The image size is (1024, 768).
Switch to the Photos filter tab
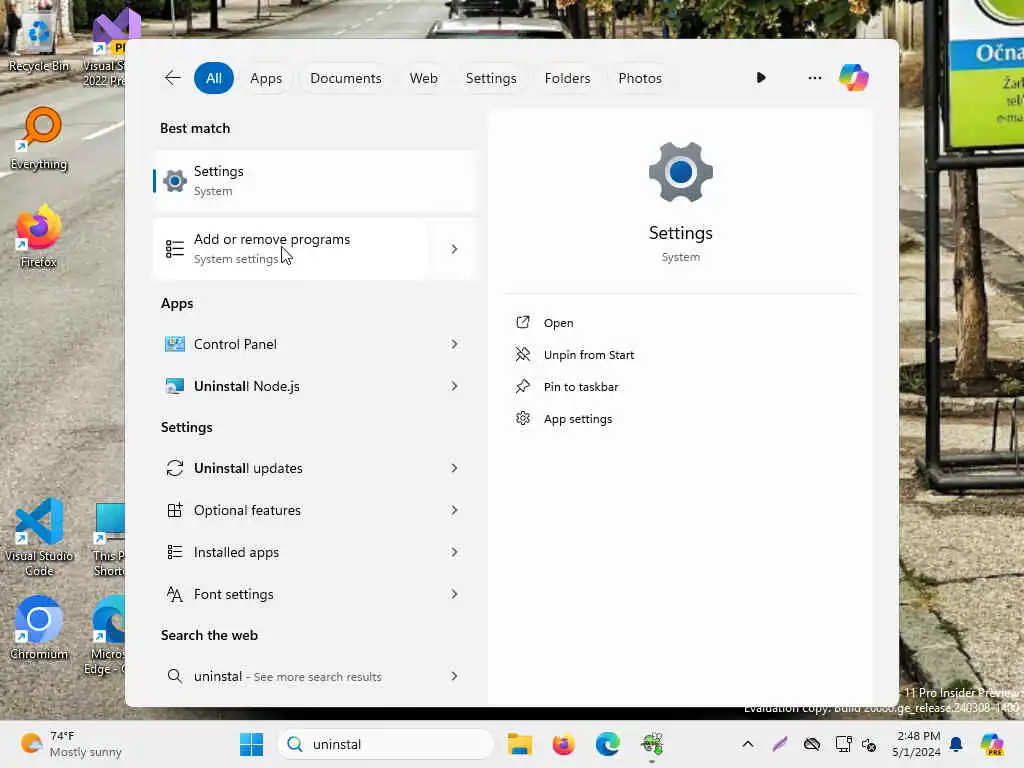coord(639,78)
